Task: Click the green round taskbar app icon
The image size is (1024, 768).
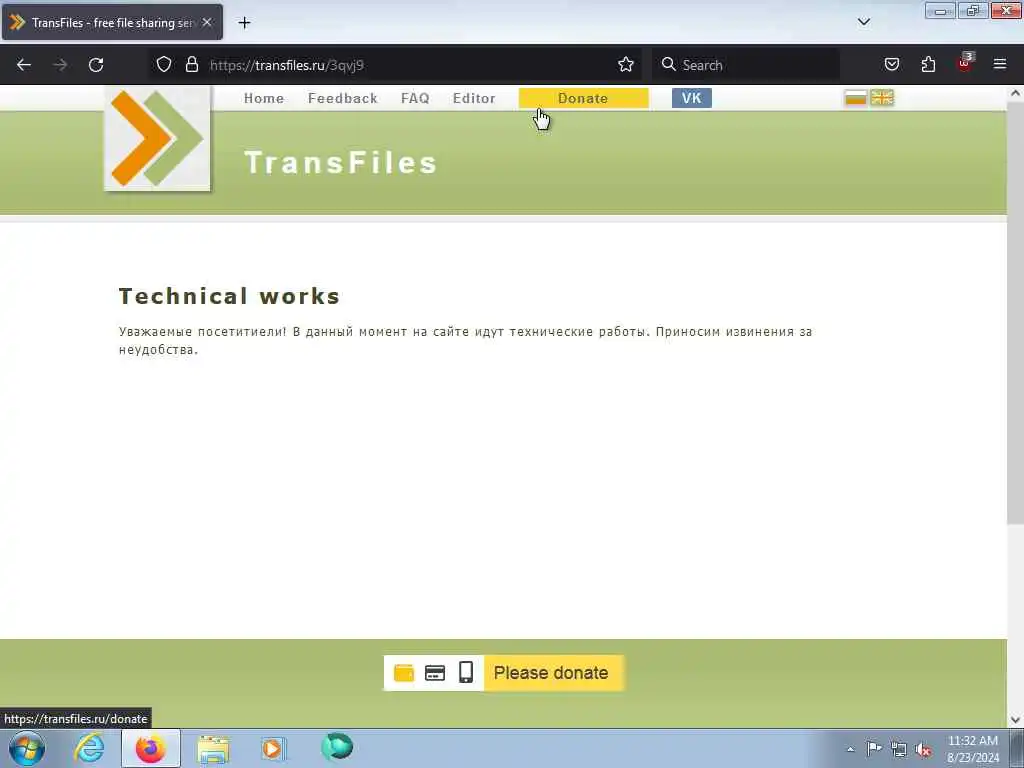Action: [337, 747]
